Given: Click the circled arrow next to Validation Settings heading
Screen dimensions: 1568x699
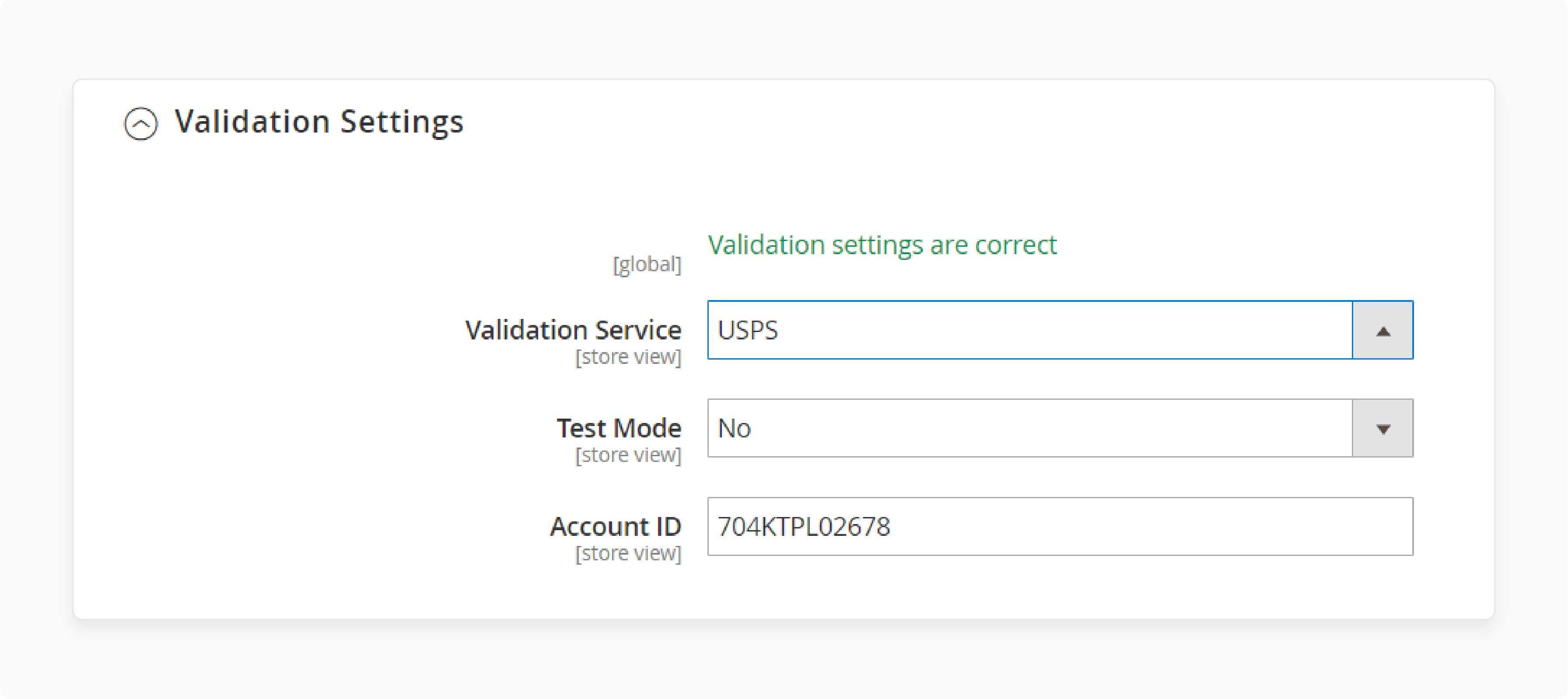Looking at the screenshot, I should 141,124.
